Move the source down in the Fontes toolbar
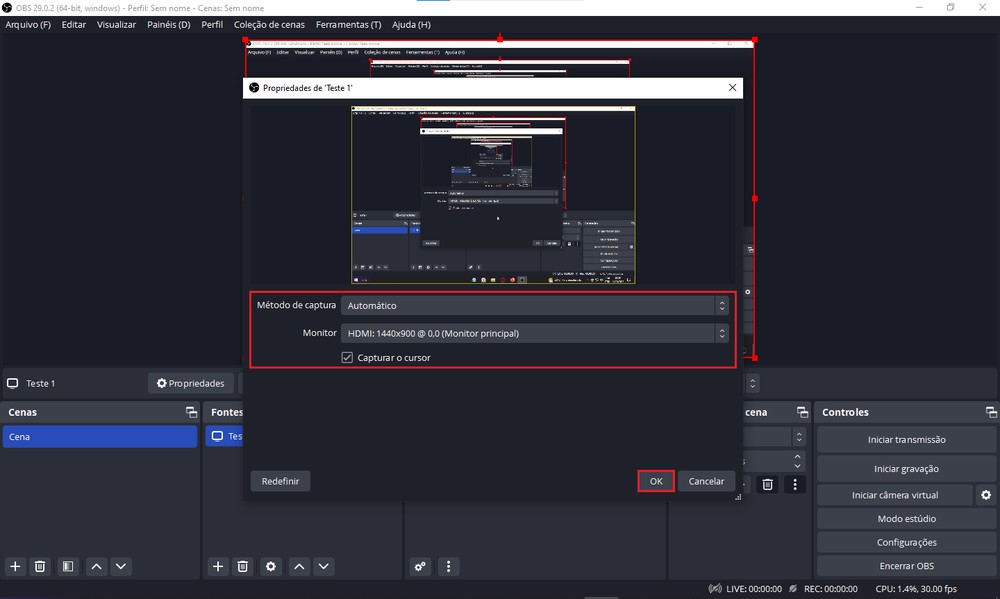This screenshot has height=599, width=1000. [323, 566]
